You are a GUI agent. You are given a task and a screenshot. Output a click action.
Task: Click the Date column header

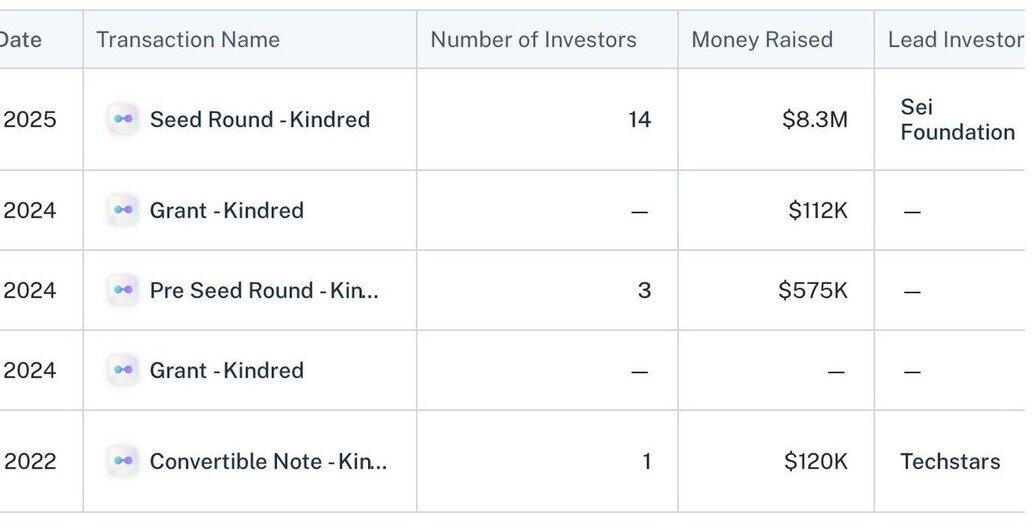(21, 40)
